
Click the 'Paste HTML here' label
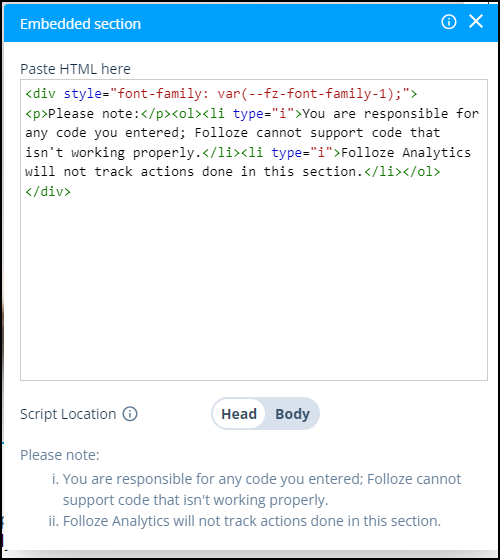(75, 69)
